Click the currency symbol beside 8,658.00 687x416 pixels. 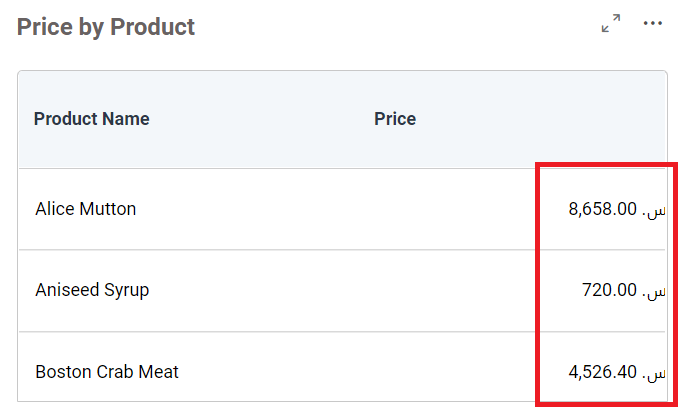(655, 210)
